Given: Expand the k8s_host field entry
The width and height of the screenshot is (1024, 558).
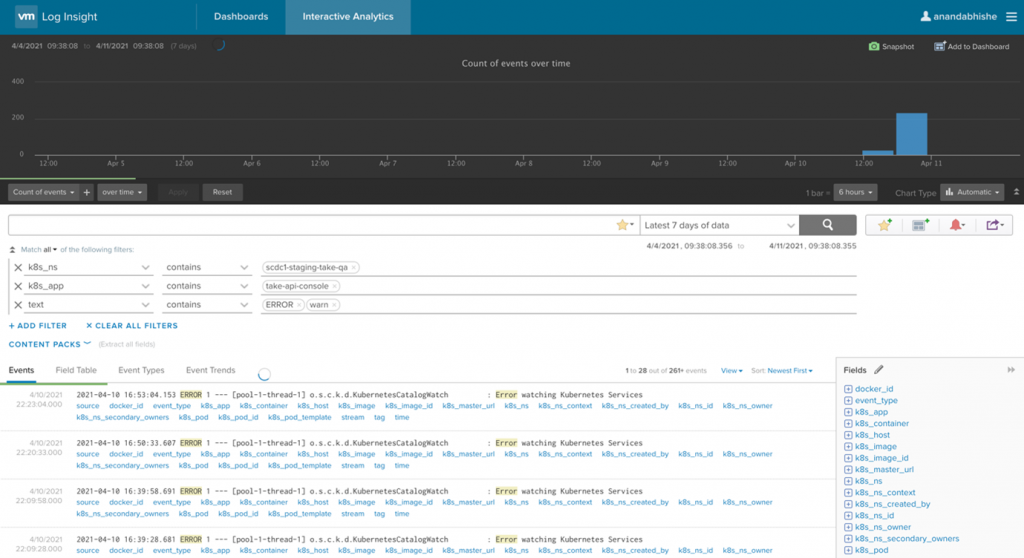Looking at the screenshot, I should (x=848, y=435).
